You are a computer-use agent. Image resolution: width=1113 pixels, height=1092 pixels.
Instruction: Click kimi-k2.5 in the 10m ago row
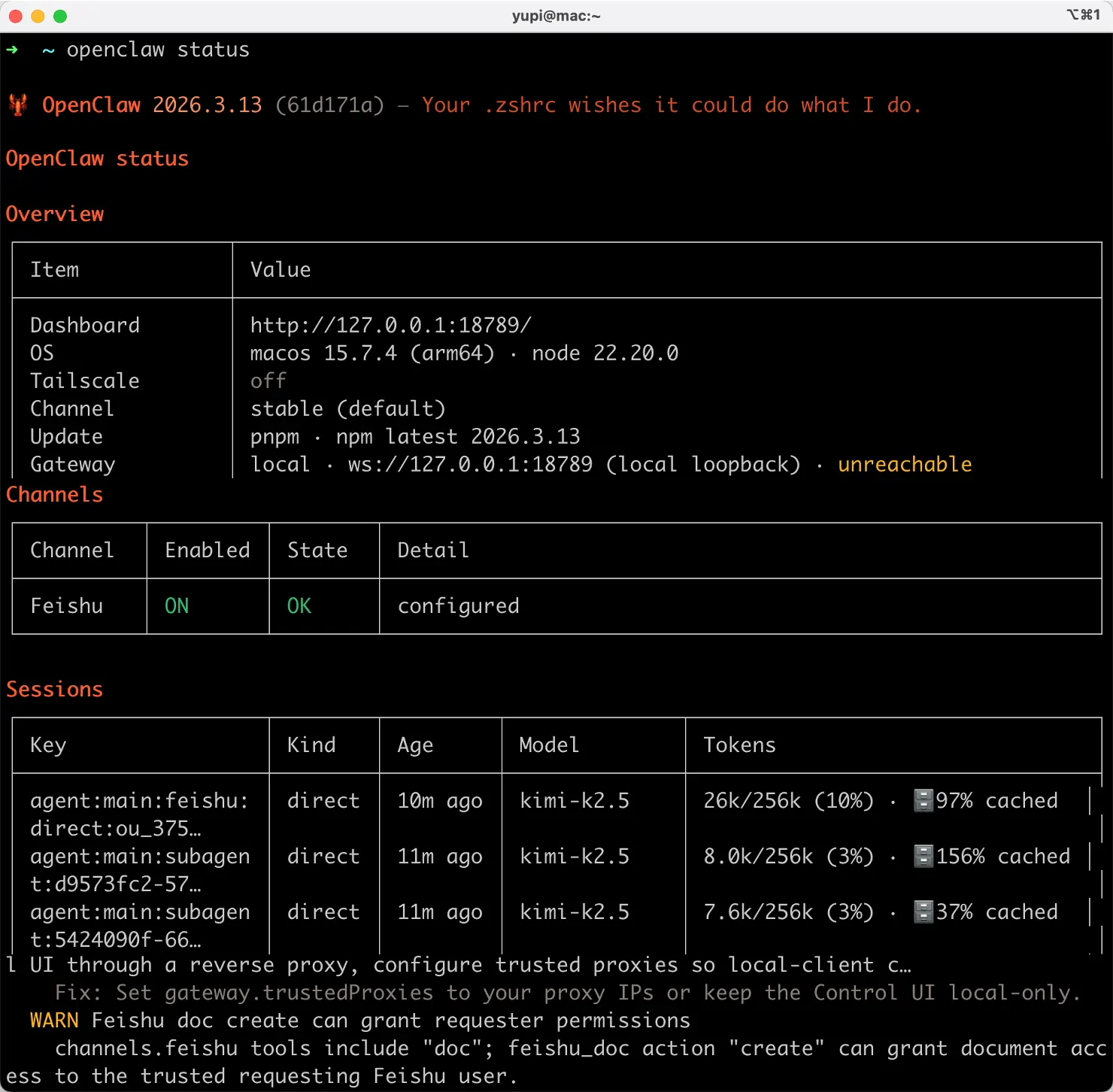click(575, 800)
